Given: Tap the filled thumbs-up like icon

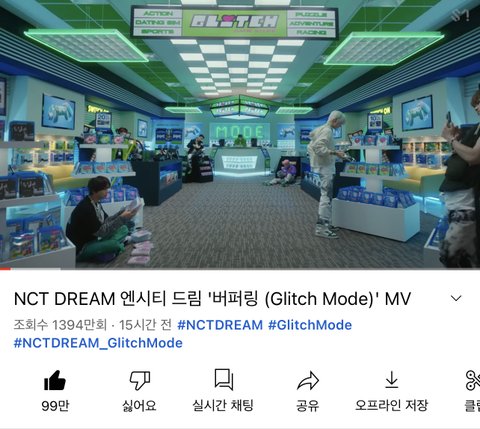Looking at the screenshot, I should [55, 380].
